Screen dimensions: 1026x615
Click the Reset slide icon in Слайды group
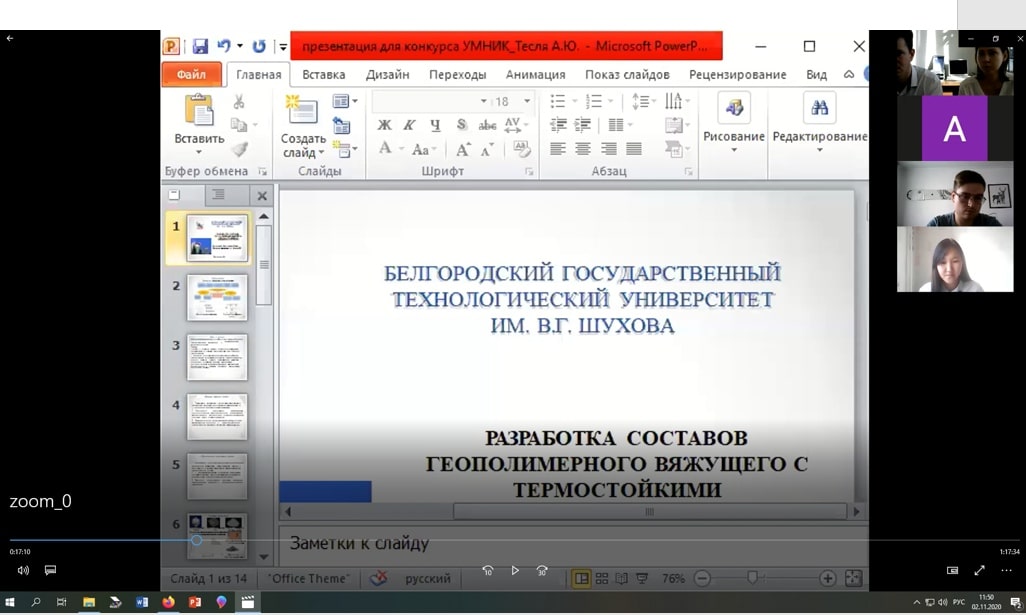pos(342,125)
